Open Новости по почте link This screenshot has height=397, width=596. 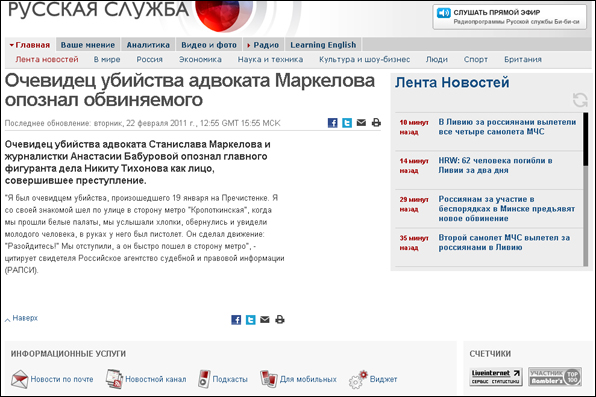tap(62, 379)
